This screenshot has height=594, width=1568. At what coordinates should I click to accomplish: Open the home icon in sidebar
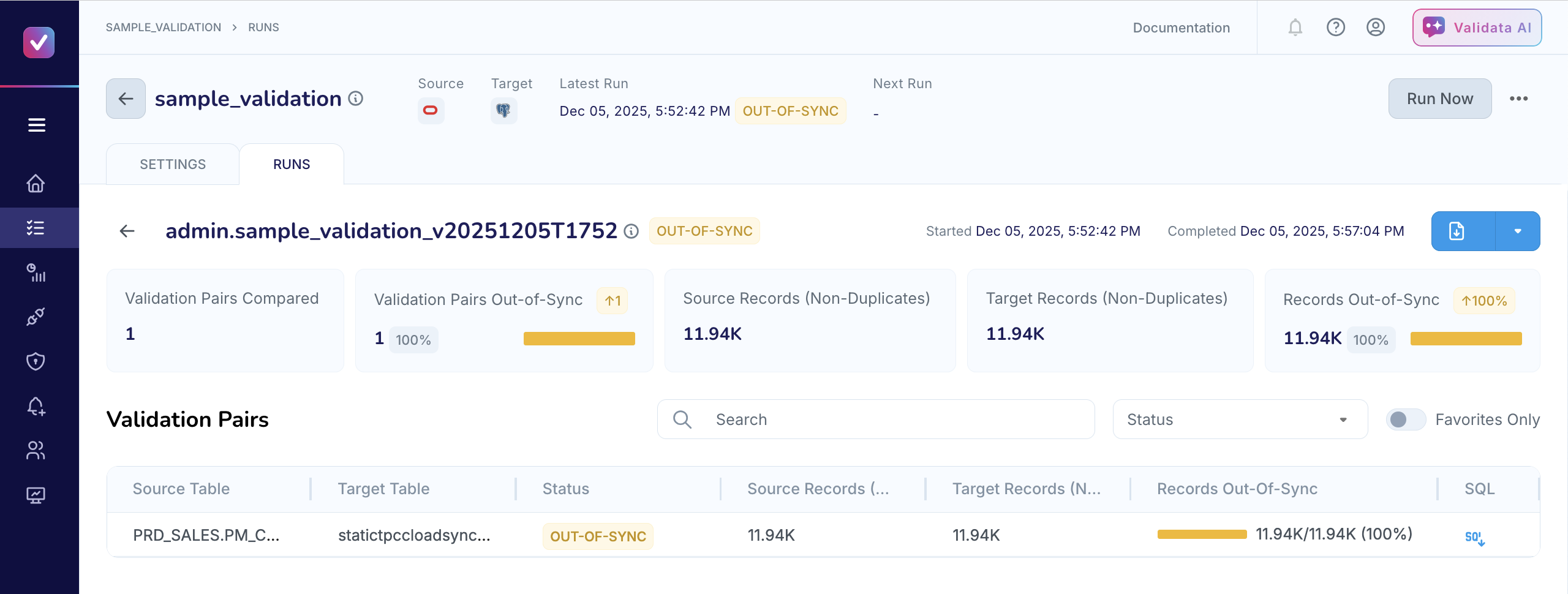[36, 183]
